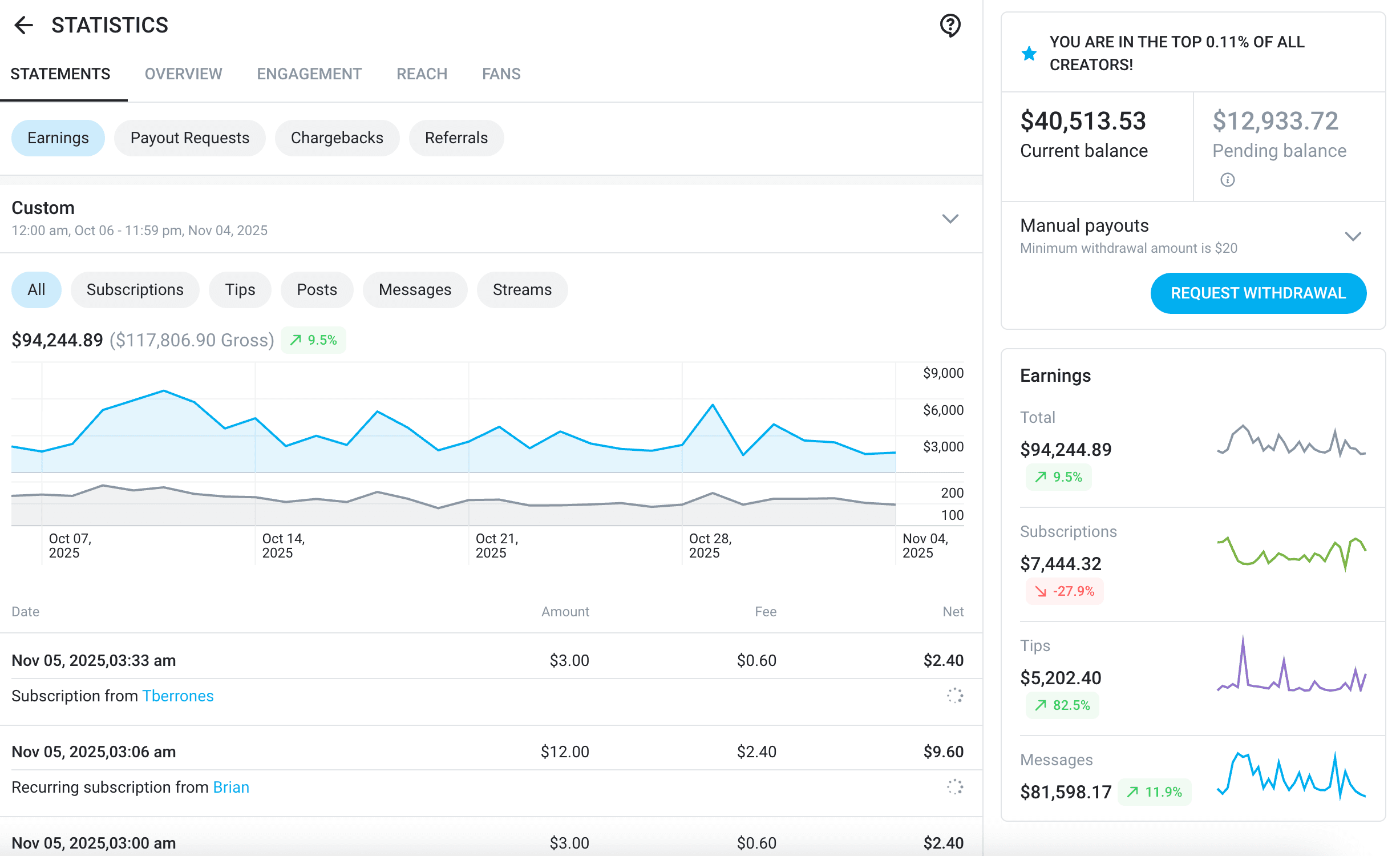Screen dimensions: 1400x856
Task: Open the help question mark icon
Action: tap(950, 25)
